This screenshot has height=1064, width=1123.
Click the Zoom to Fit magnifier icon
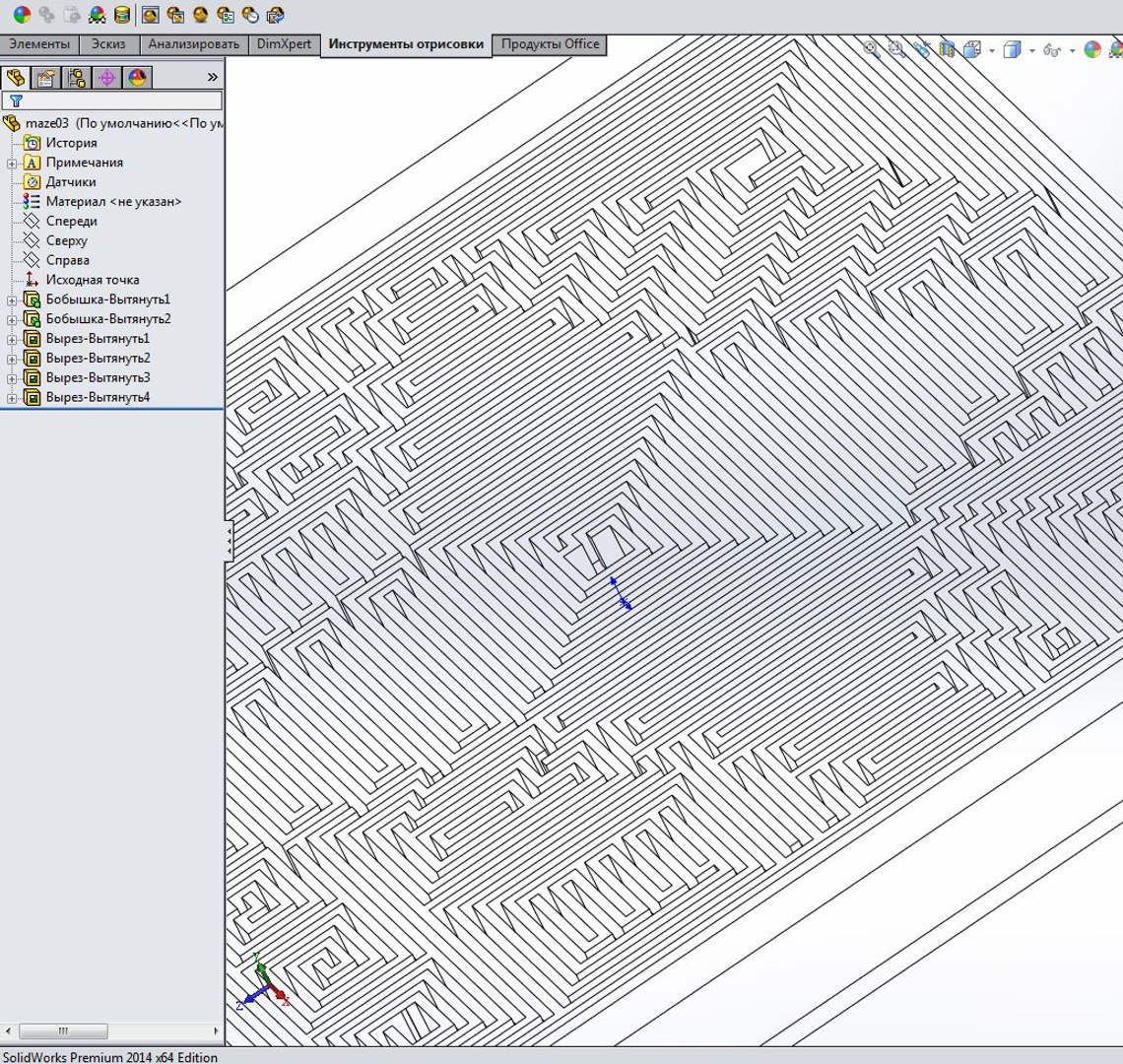pyautogui.click(x=871, y=48)
